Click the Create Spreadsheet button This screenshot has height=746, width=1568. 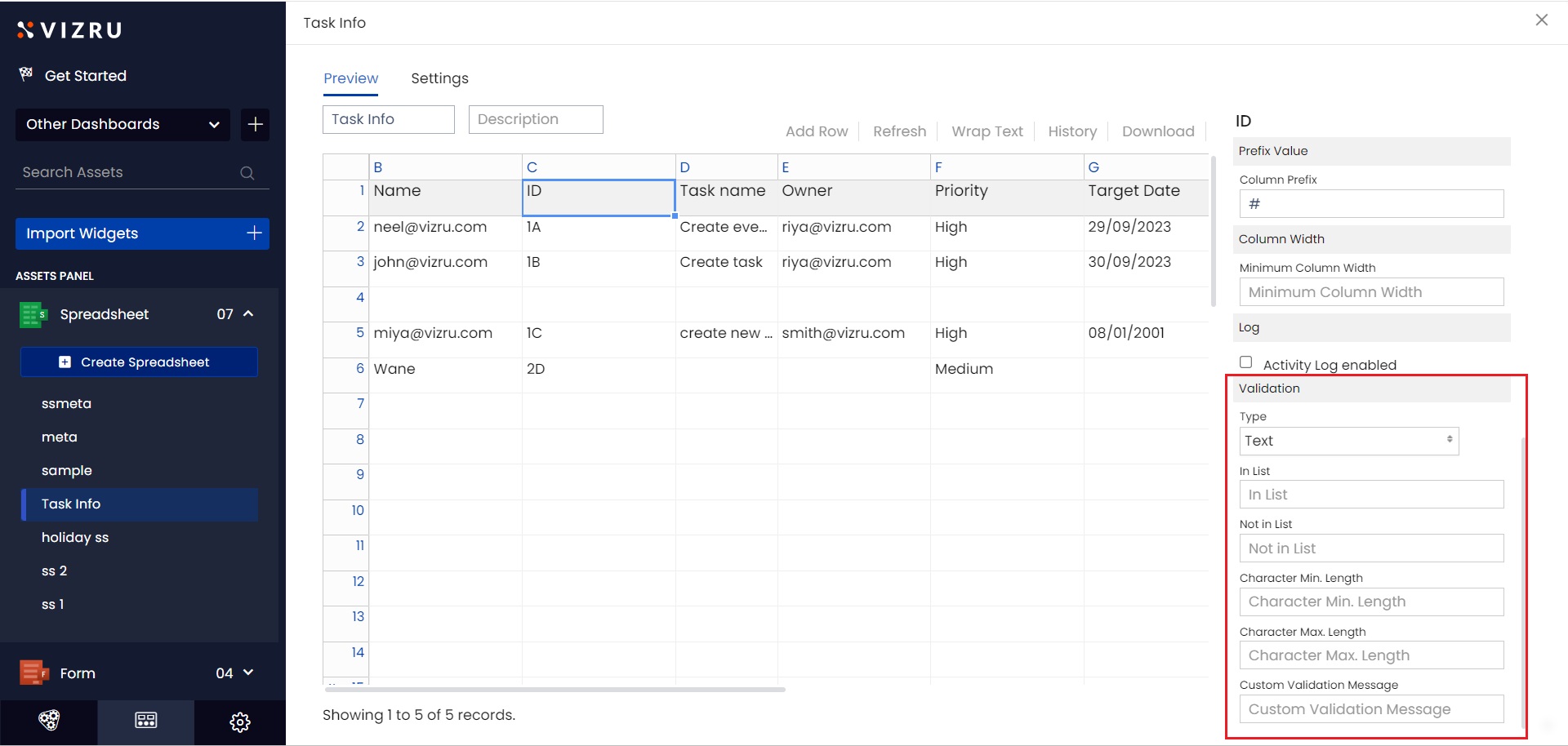(139, 362)
